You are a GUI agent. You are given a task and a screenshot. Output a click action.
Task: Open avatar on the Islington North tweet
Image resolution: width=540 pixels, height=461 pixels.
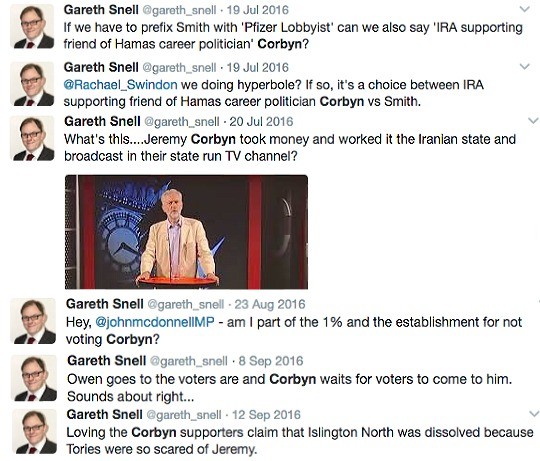[34, 432]
